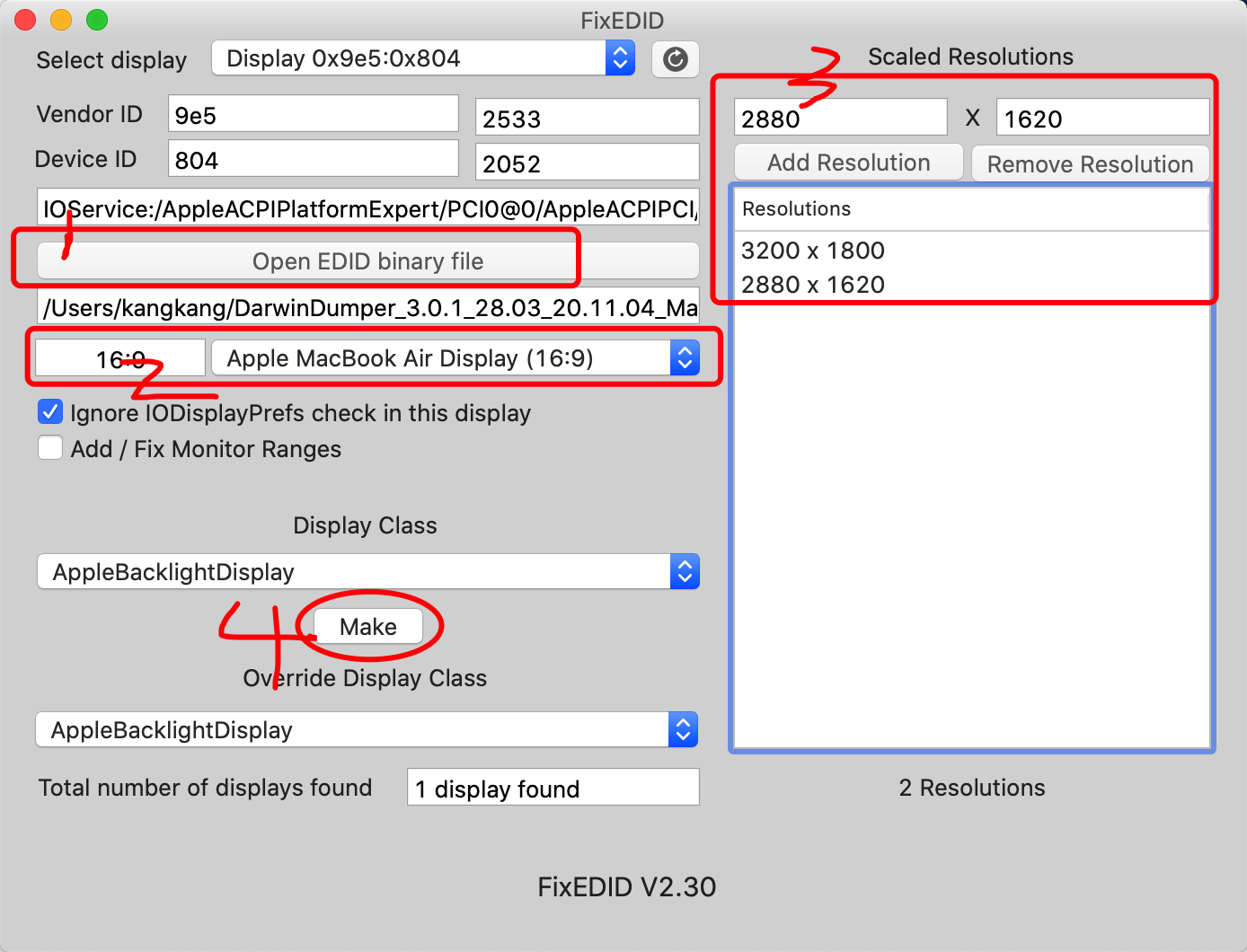The width and height of the screenshot is (1247, 952).
Task: Click the Device ID field containing 804
Action: click(313, 160)
